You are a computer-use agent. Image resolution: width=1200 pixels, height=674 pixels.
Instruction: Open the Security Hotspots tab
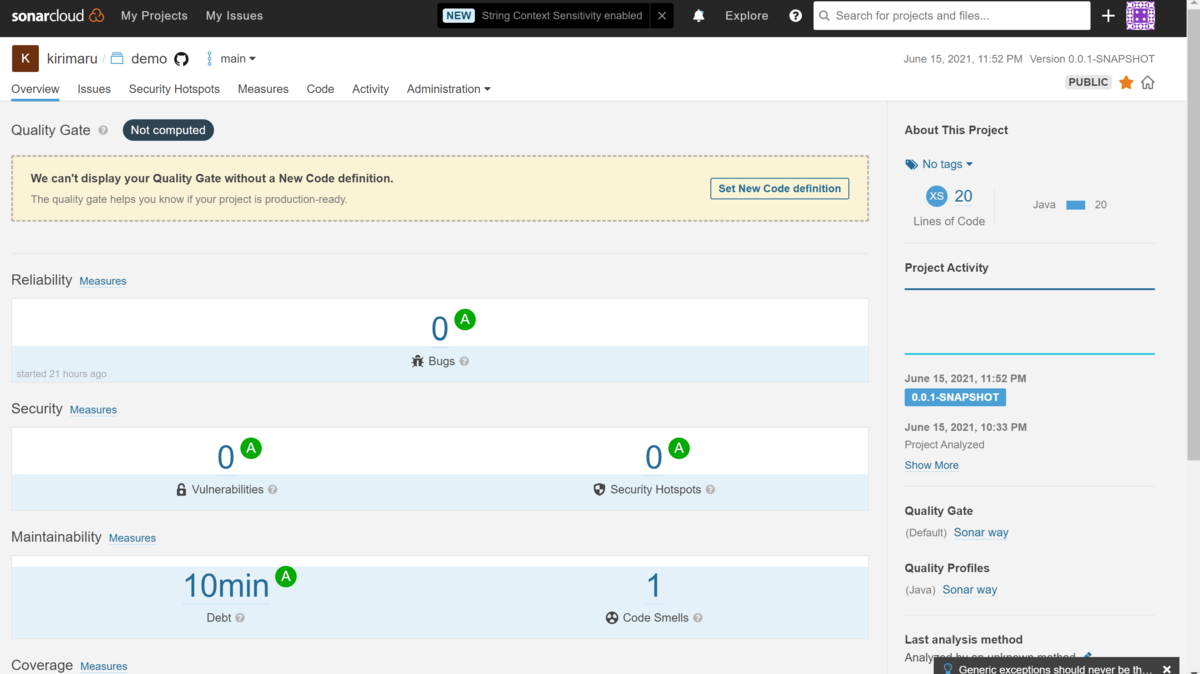click(174, 89)
